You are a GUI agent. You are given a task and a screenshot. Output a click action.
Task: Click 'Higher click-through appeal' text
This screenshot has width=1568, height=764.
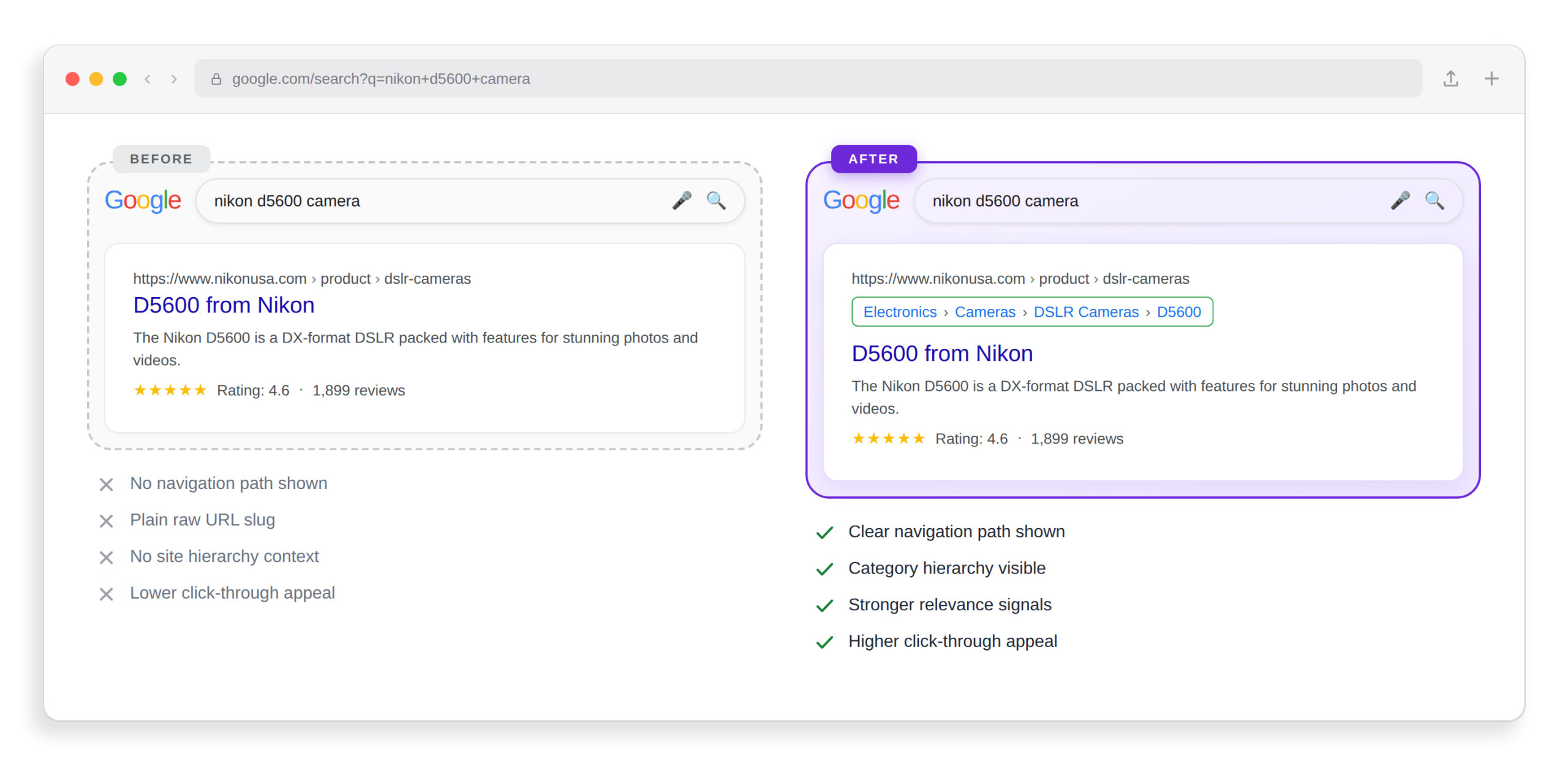(952, 641)
